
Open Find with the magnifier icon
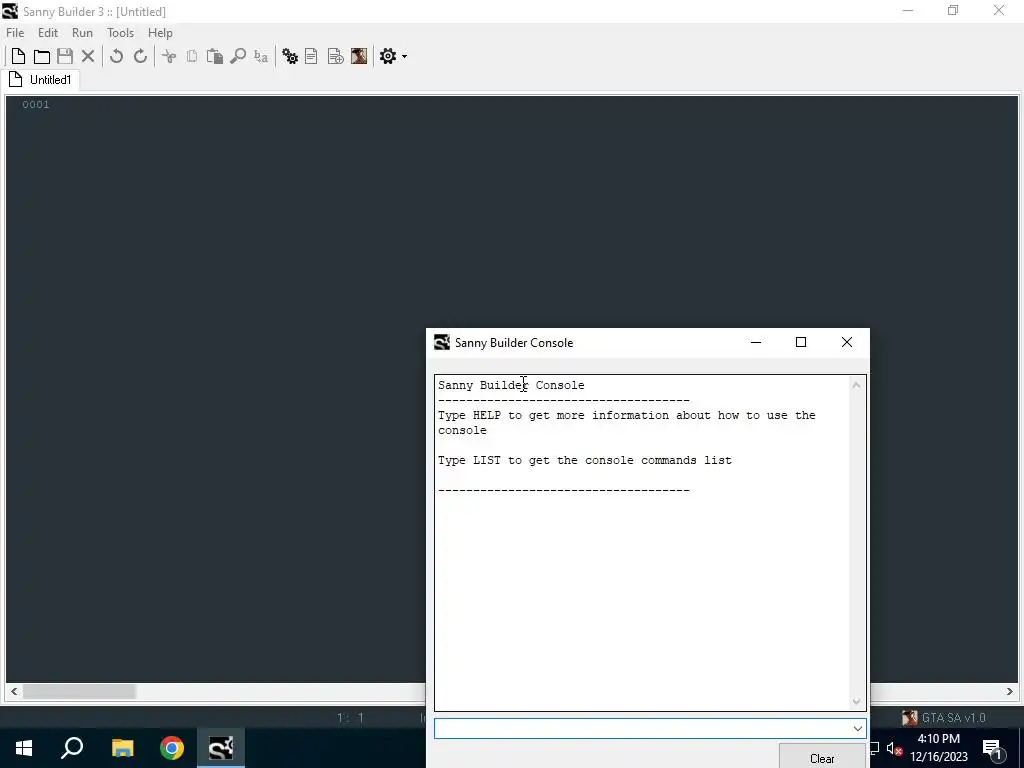pos(238,56)
